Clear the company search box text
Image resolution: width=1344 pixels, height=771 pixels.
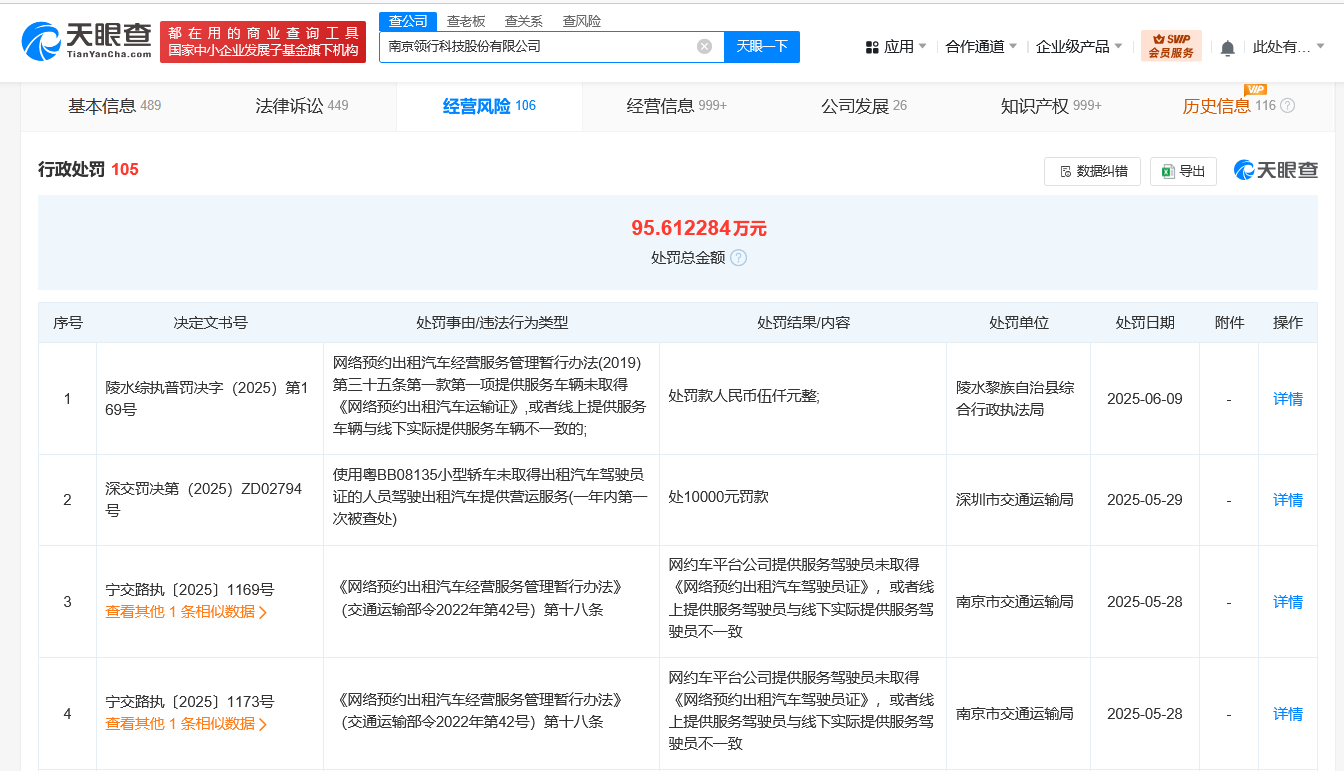pyautogui.click(x=704, y=46)
